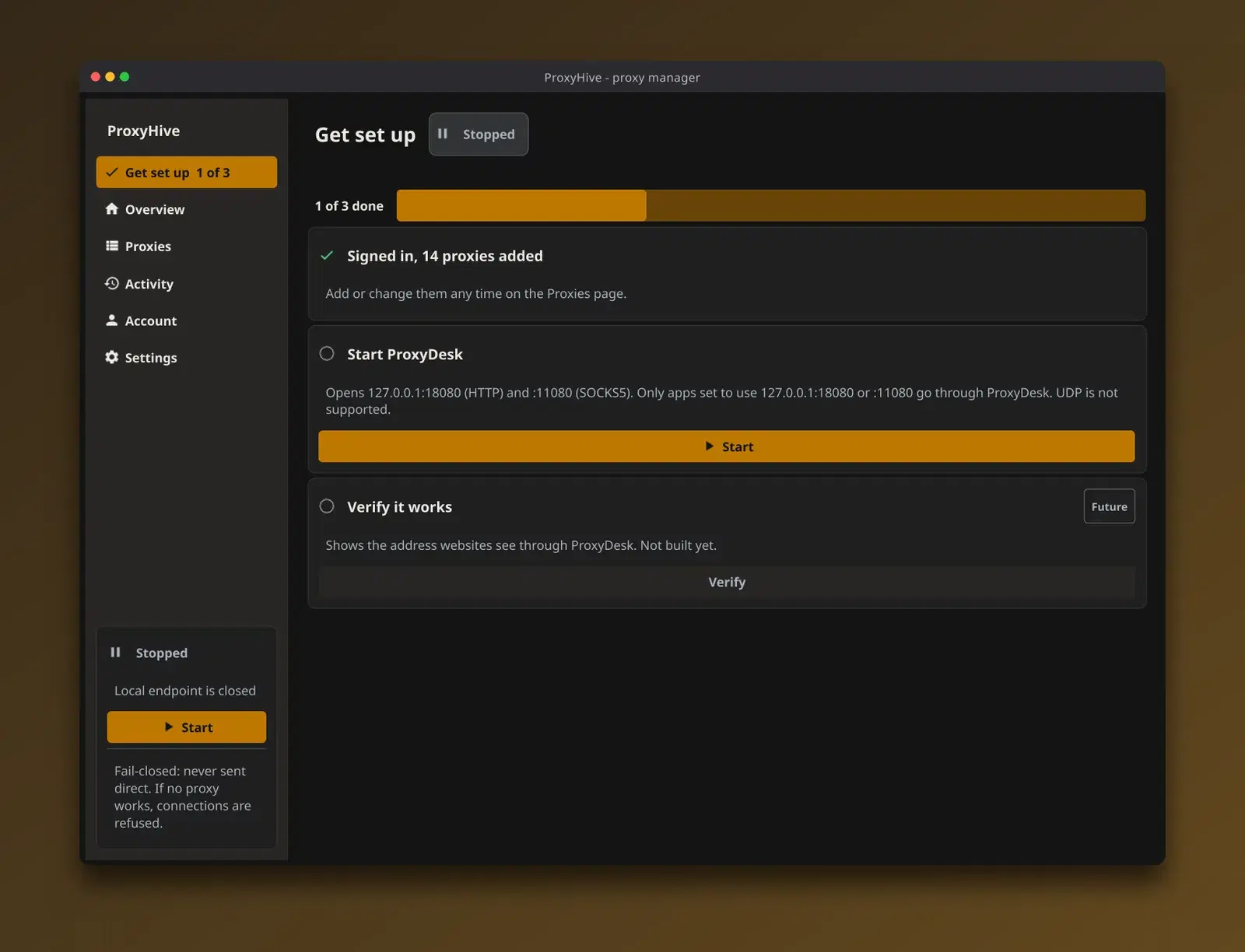Click the checkmark icon beside Get set up
Screen dimensions: 1245x952
tap(112, 172)
